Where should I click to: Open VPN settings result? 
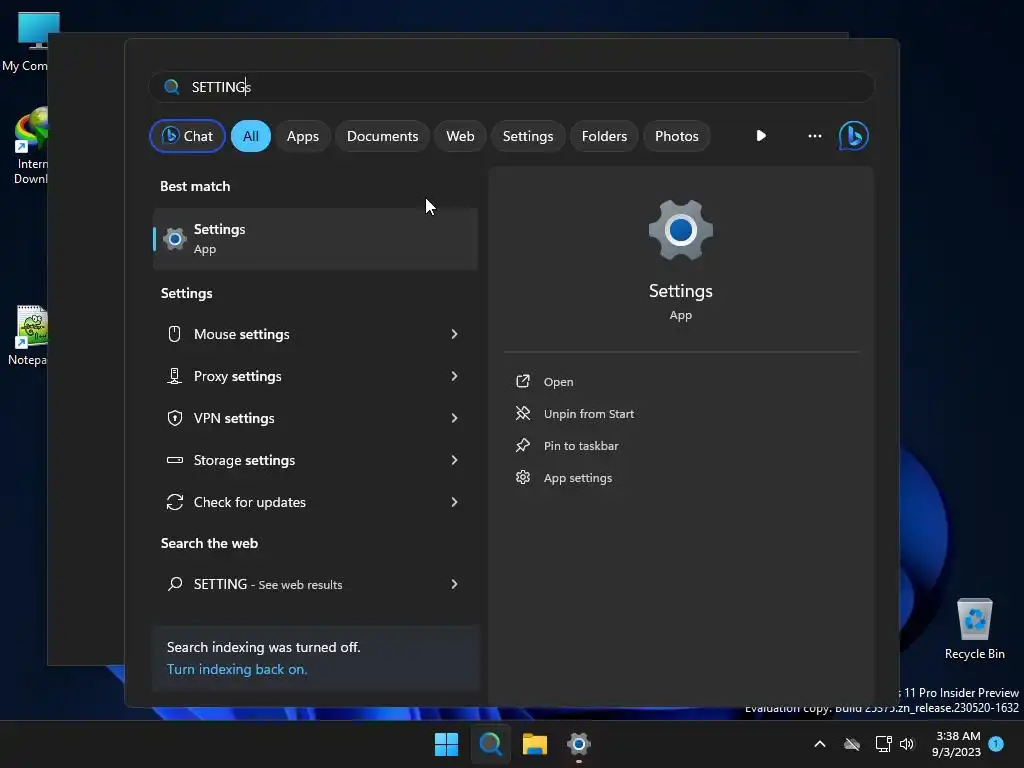(315, 418)
